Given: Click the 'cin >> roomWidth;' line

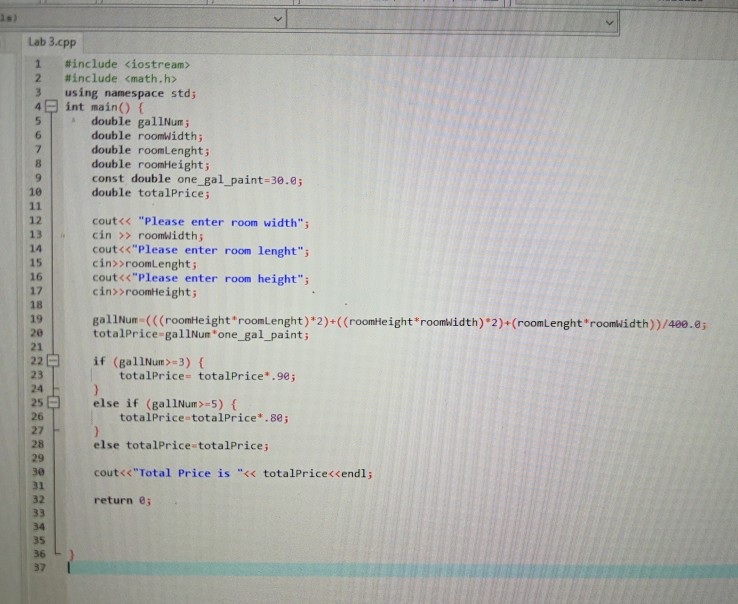Looking at the screenshot, I should click(147, 235).
